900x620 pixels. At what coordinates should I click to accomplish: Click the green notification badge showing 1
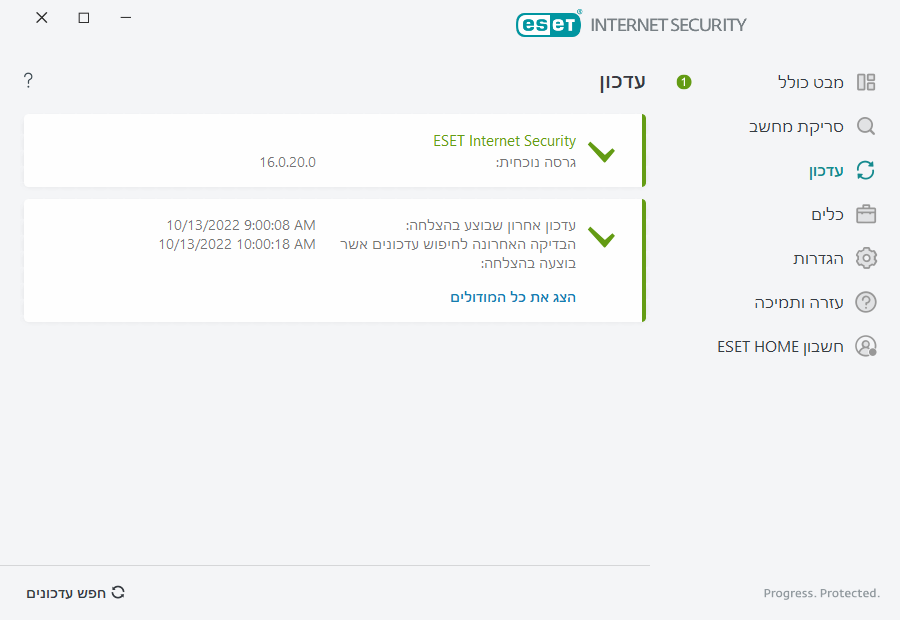coord(684,82)
